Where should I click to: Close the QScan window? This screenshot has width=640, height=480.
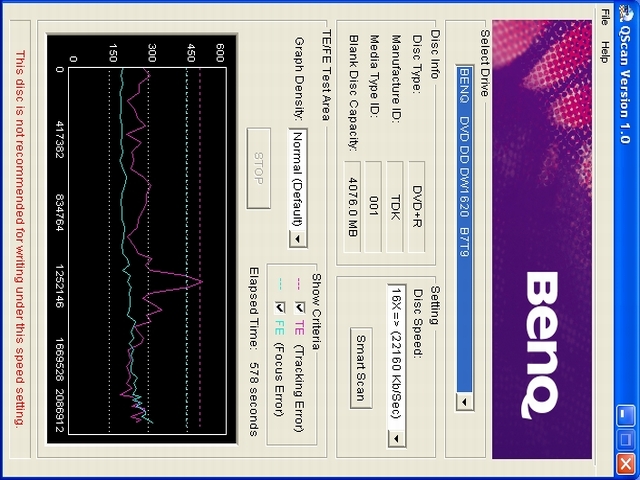pos(625,464)
